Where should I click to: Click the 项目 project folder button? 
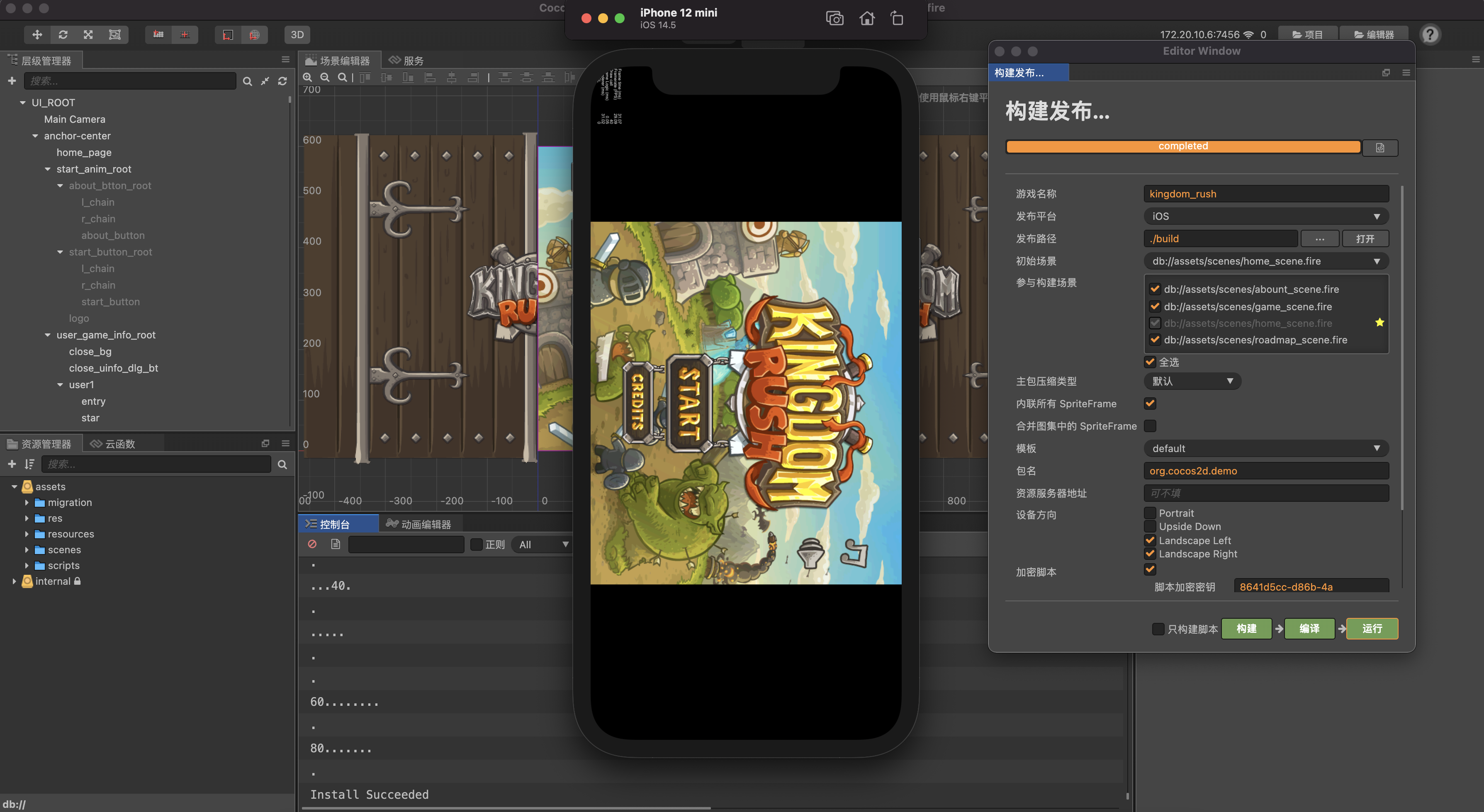(1307, 34)
